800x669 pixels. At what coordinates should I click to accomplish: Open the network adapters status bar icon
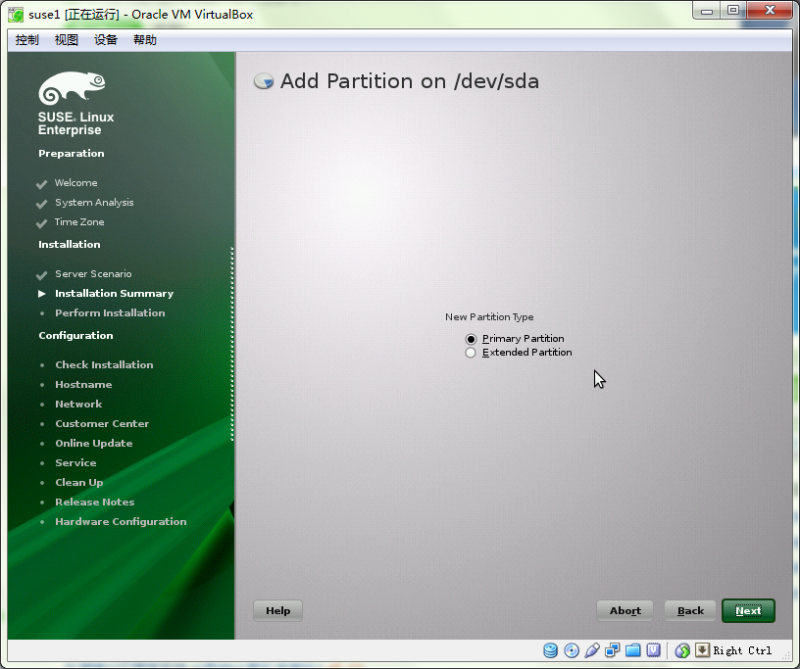click(612, 650)
